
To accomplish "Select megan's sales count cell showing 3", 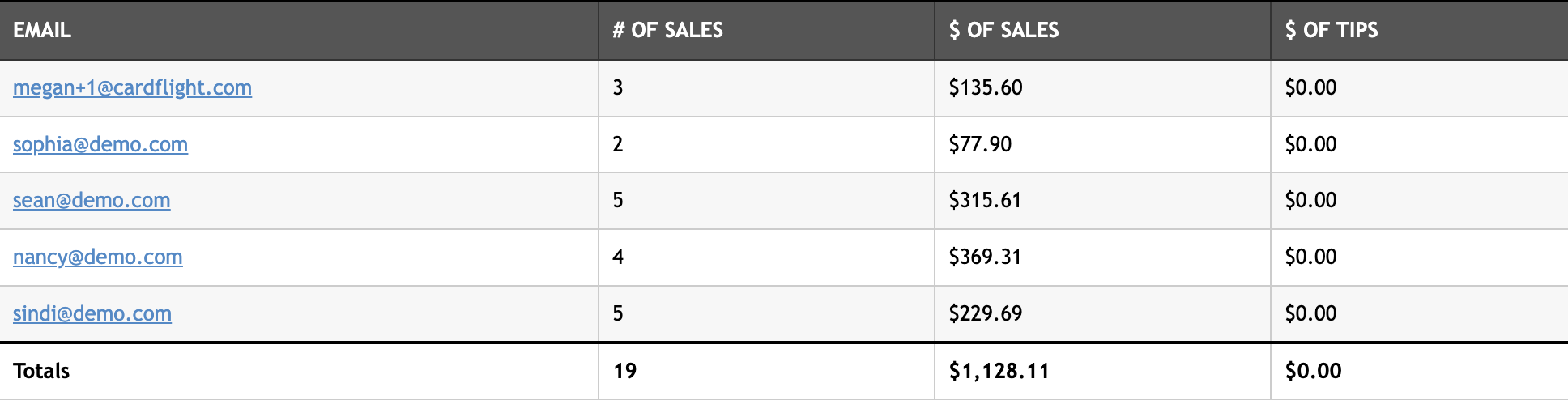I will [766, 88].
